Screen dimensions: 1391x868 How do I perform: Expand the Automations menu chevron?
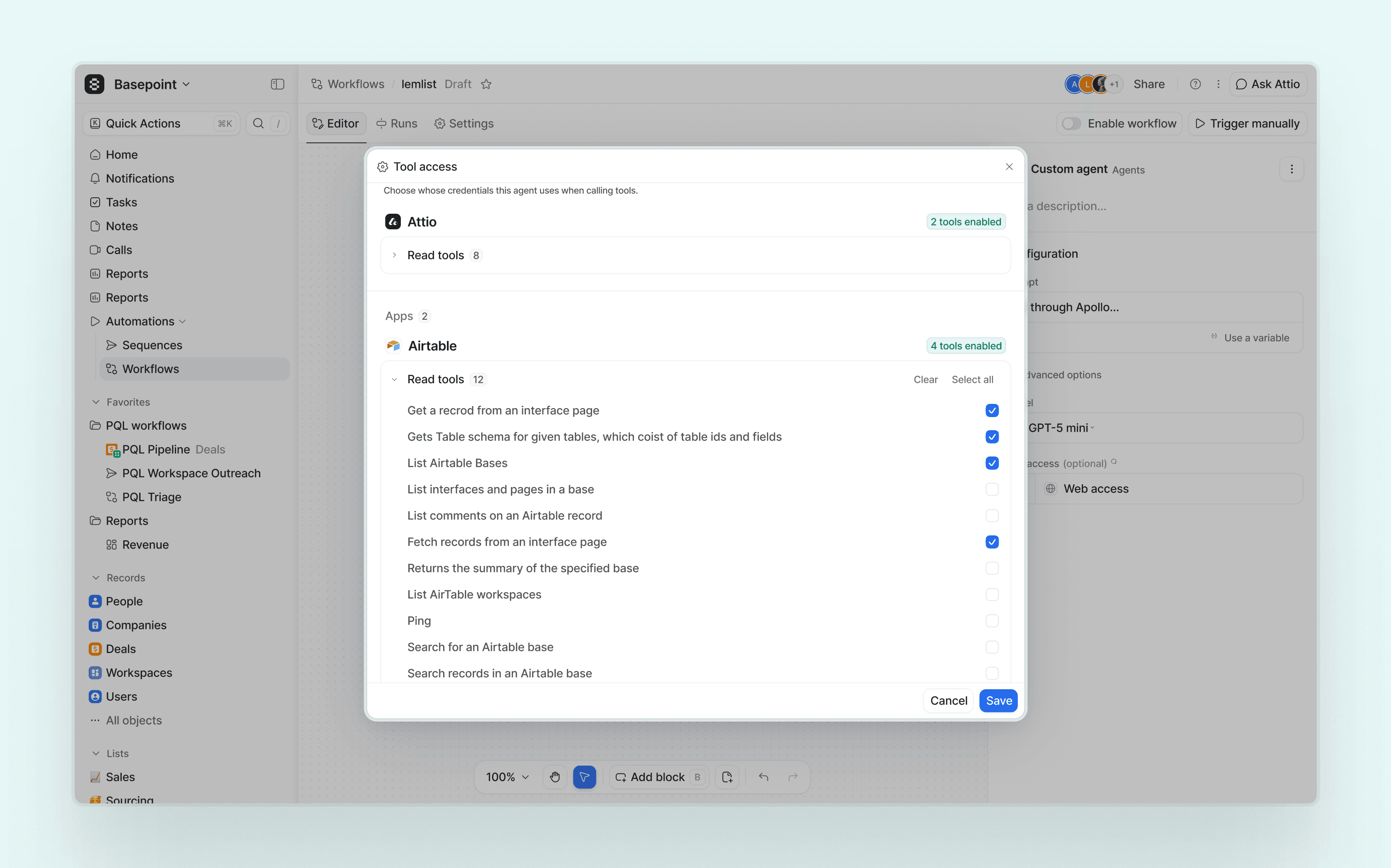(183, 321)
